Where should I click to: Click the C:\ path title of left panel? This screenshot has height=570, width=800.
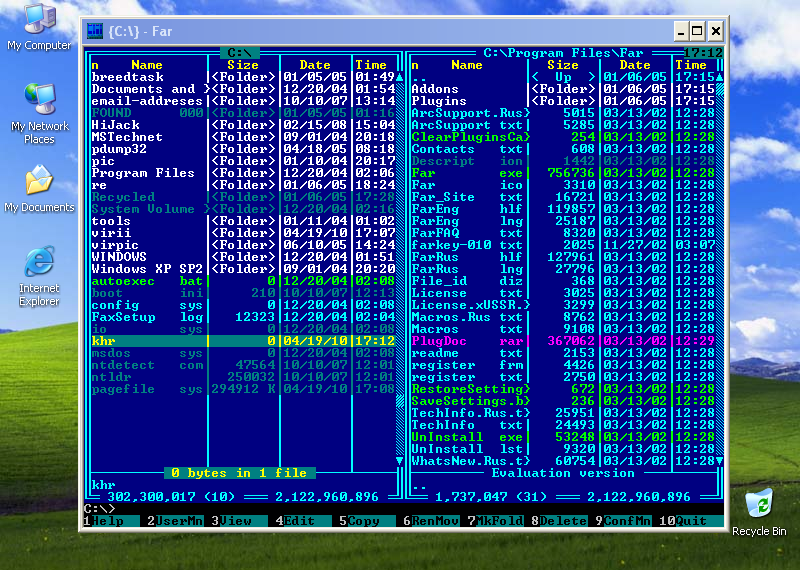(240, 53)
